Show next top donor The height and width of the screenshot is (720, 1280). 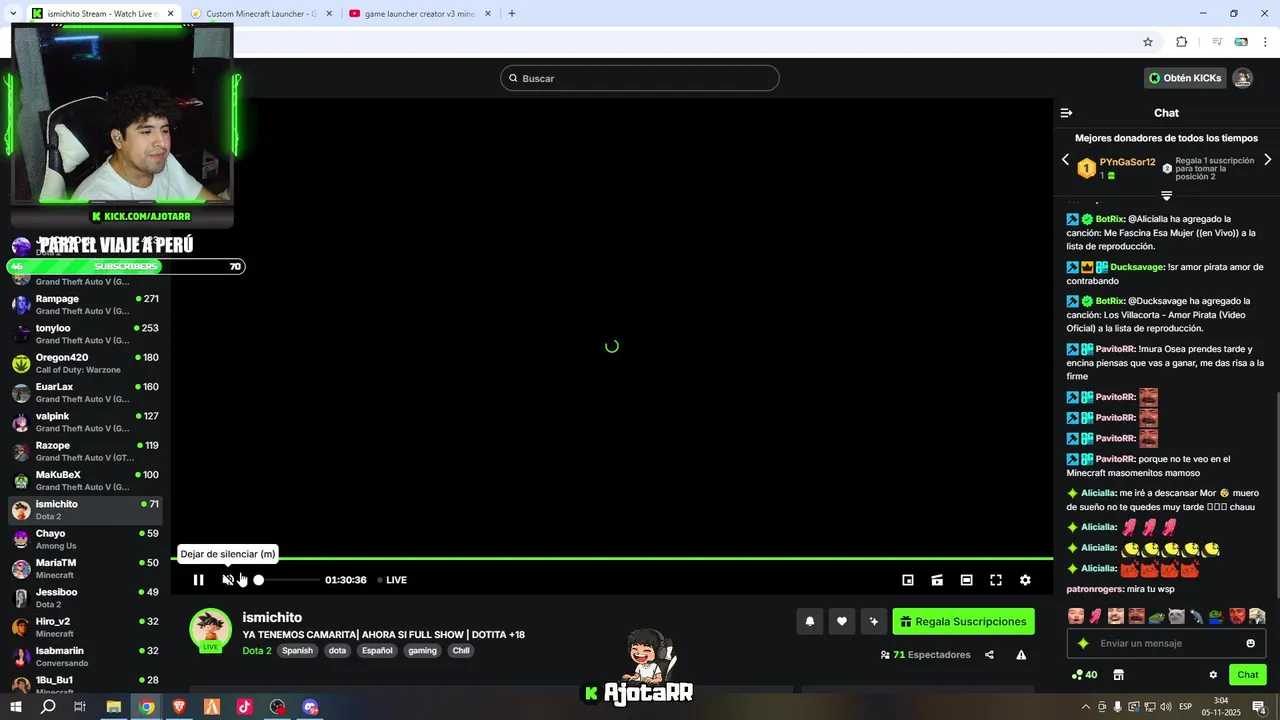coord(1268,160)
